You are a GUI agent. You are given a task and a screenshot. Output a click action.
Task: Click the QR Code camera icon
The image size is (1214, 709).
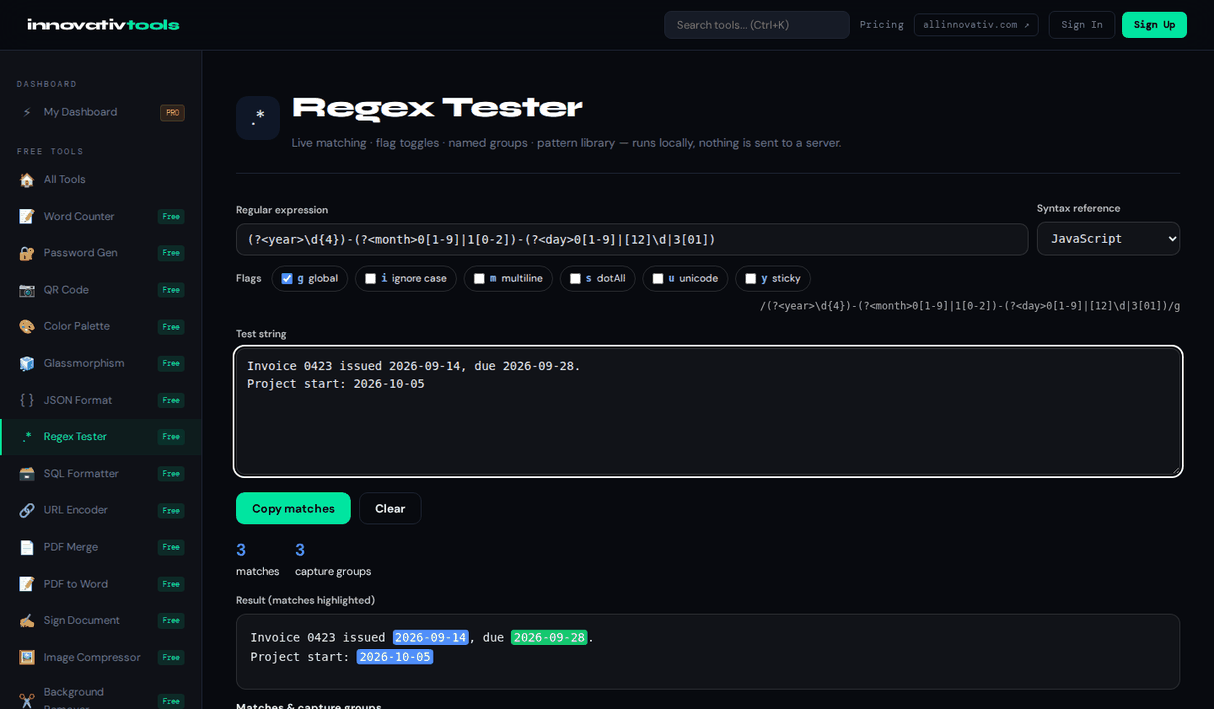(x=27, y=290)
